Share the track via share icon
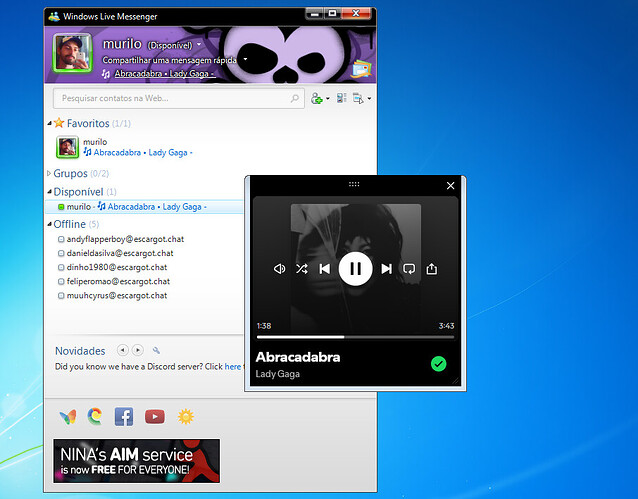Viewport: 638px width, 499px height. [432, 269]
